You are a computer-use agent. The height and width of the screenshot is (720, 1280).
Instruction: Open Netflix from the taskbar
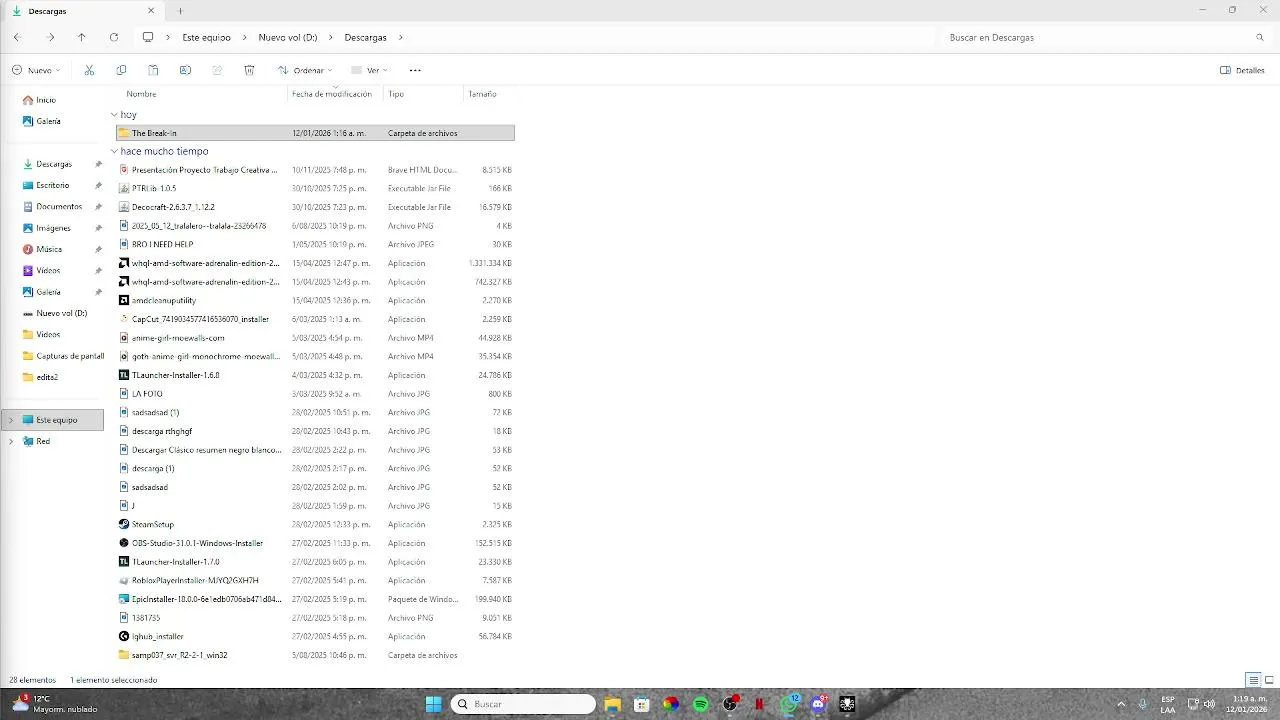(x=760, y=704)
